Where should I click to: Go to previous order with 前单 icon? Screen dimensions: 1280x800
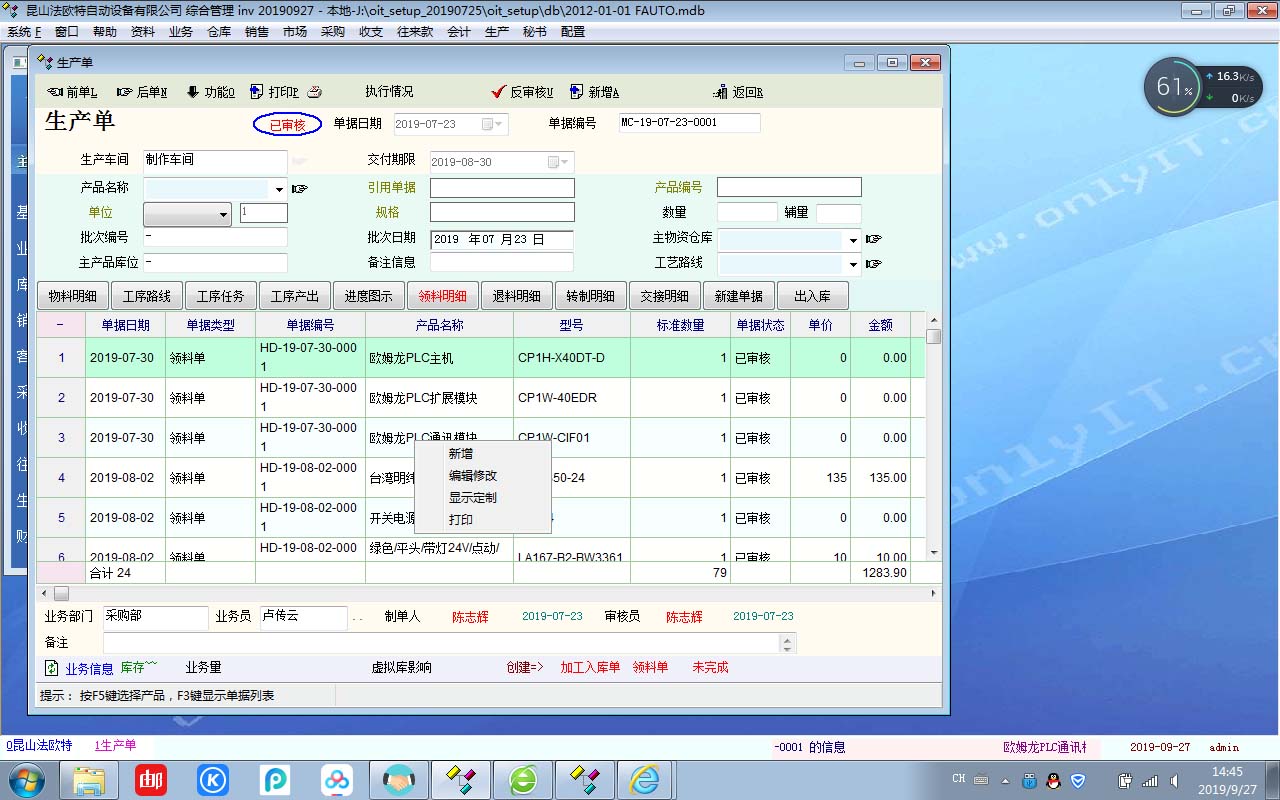tap(55, 92)
